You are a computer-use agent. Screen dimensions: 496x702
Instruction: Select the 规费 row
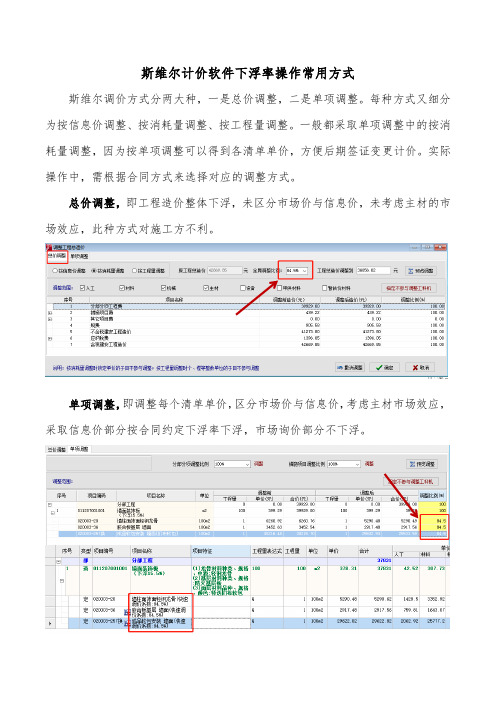click(250, 325)
